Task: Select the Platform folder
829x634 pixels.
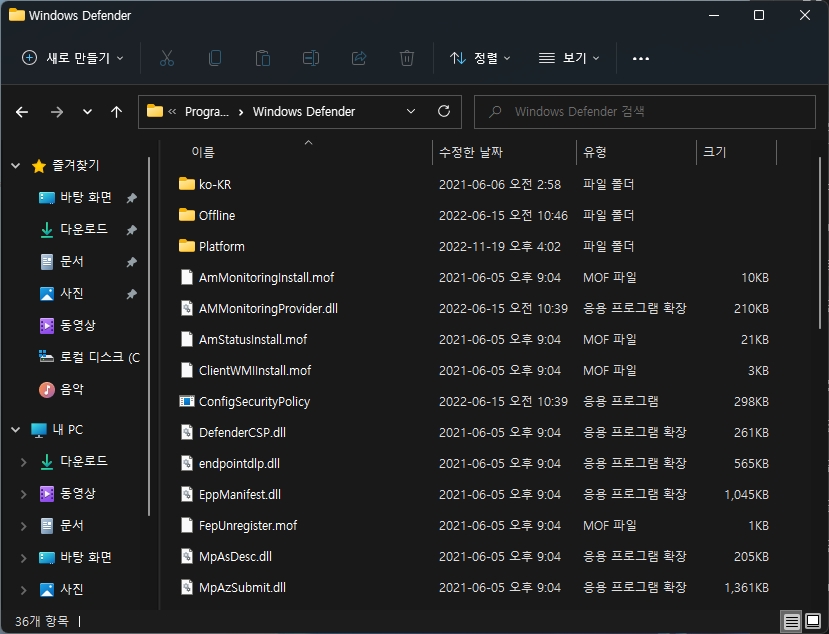Action: 222,246
